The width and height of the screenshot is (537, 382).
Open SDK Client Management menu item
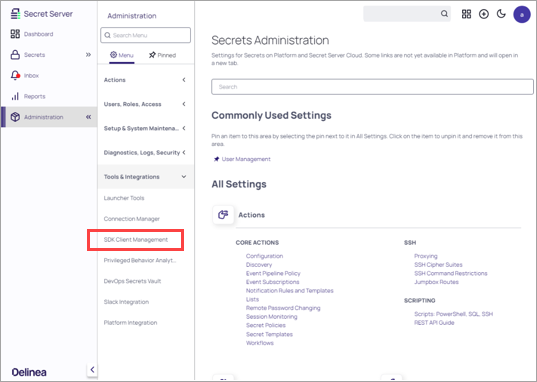pyautogui.click(x=136, y=239)
